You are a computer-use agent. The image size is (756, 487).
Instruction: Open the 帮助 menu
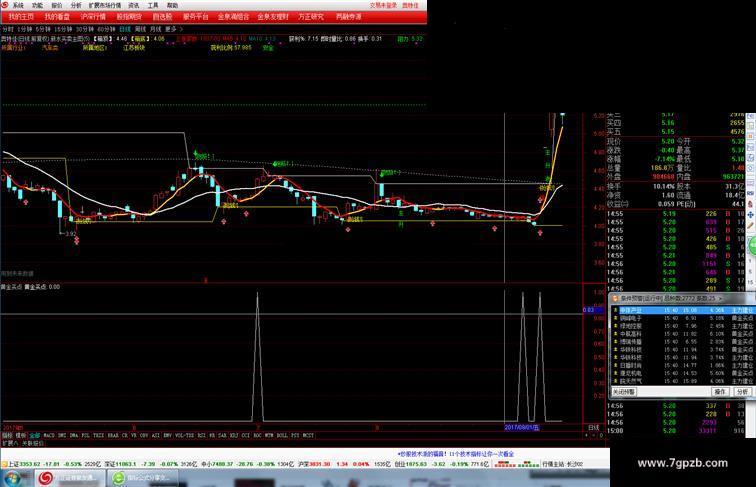[x=172, y=5]
